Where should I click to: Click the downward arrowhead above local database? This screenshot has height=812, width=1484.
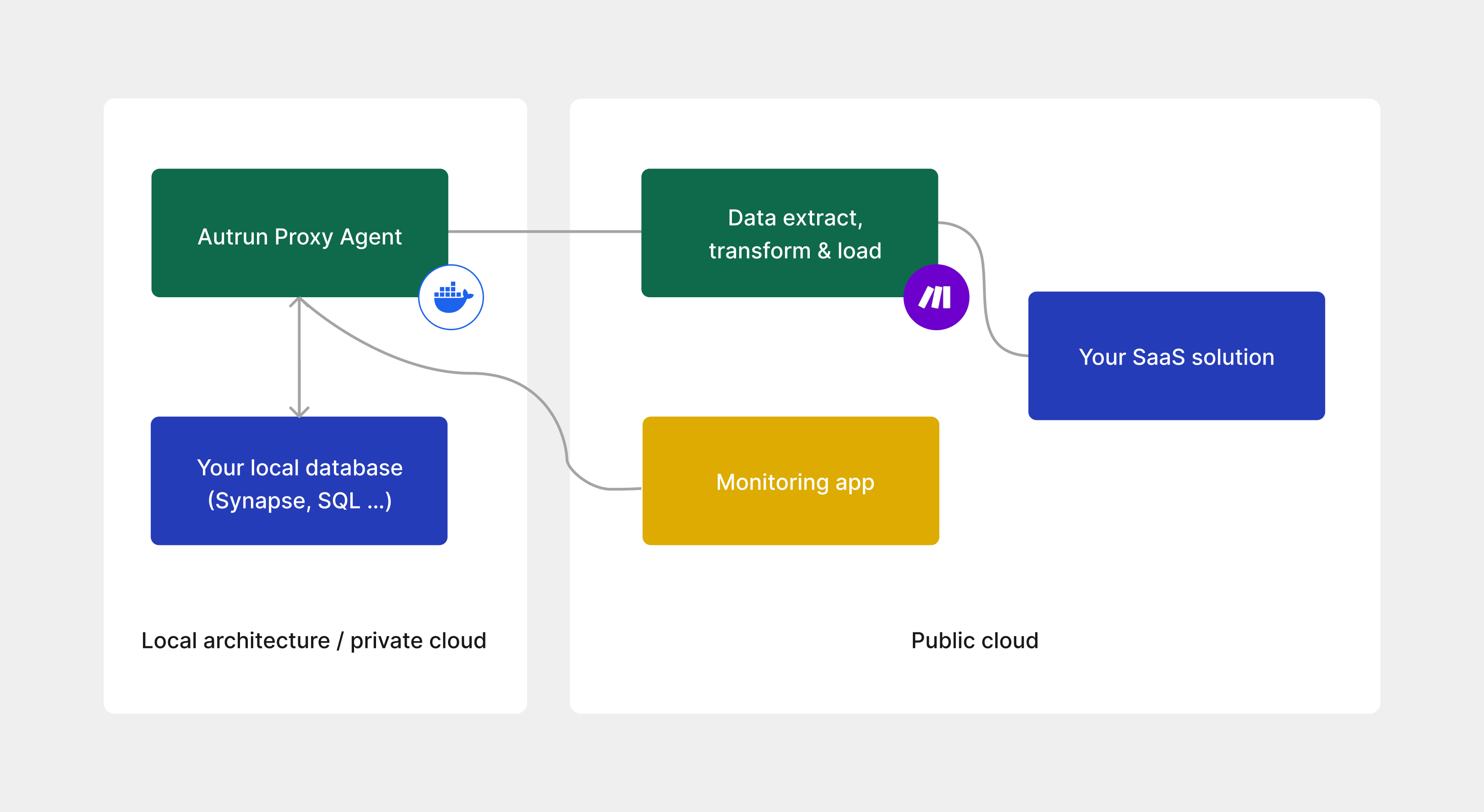coord(299,412)
